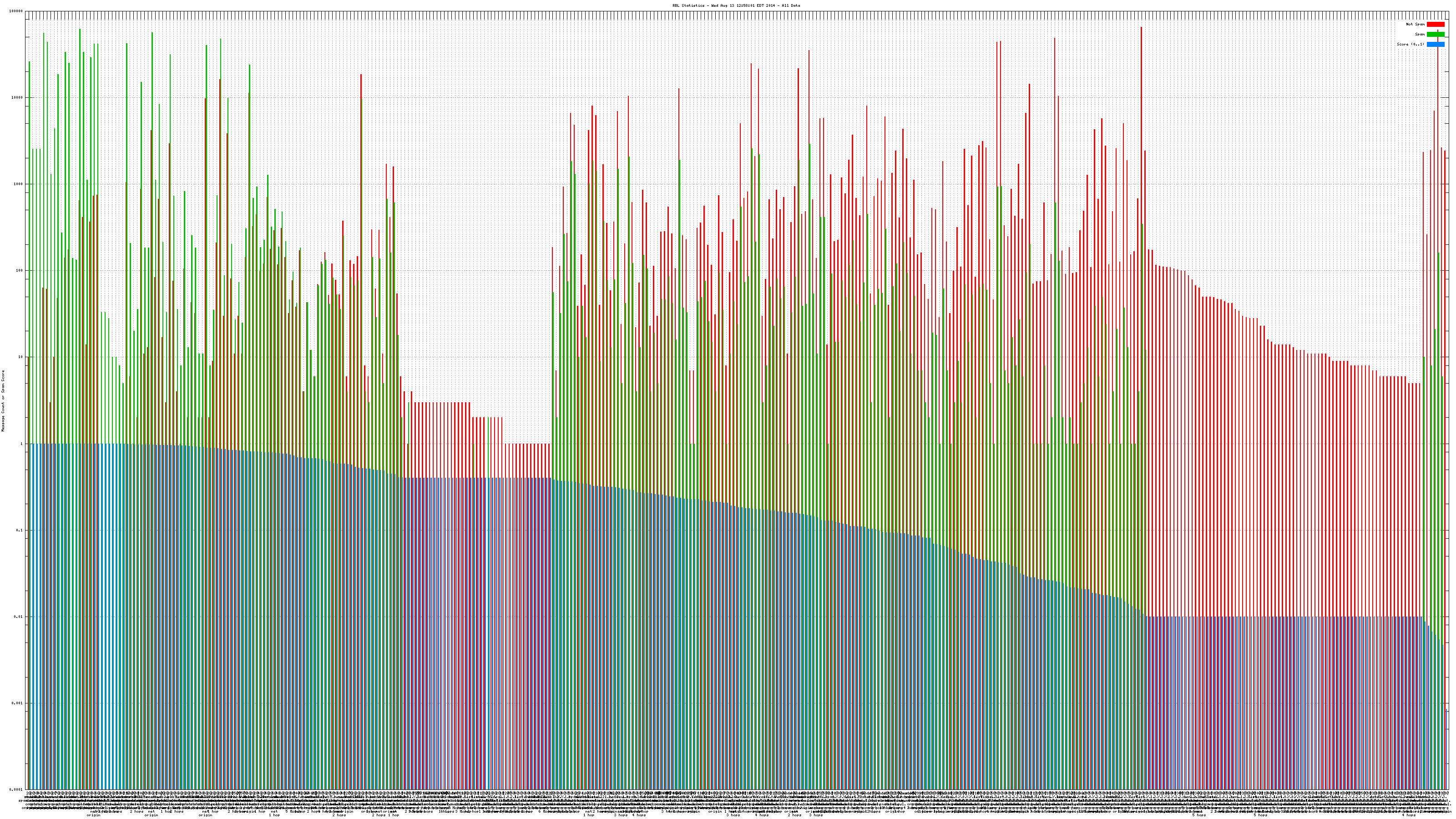Click the 'Message Count or Spam Score' axis label
This screenshot has width=1456, height=819.
pos(3,400)
